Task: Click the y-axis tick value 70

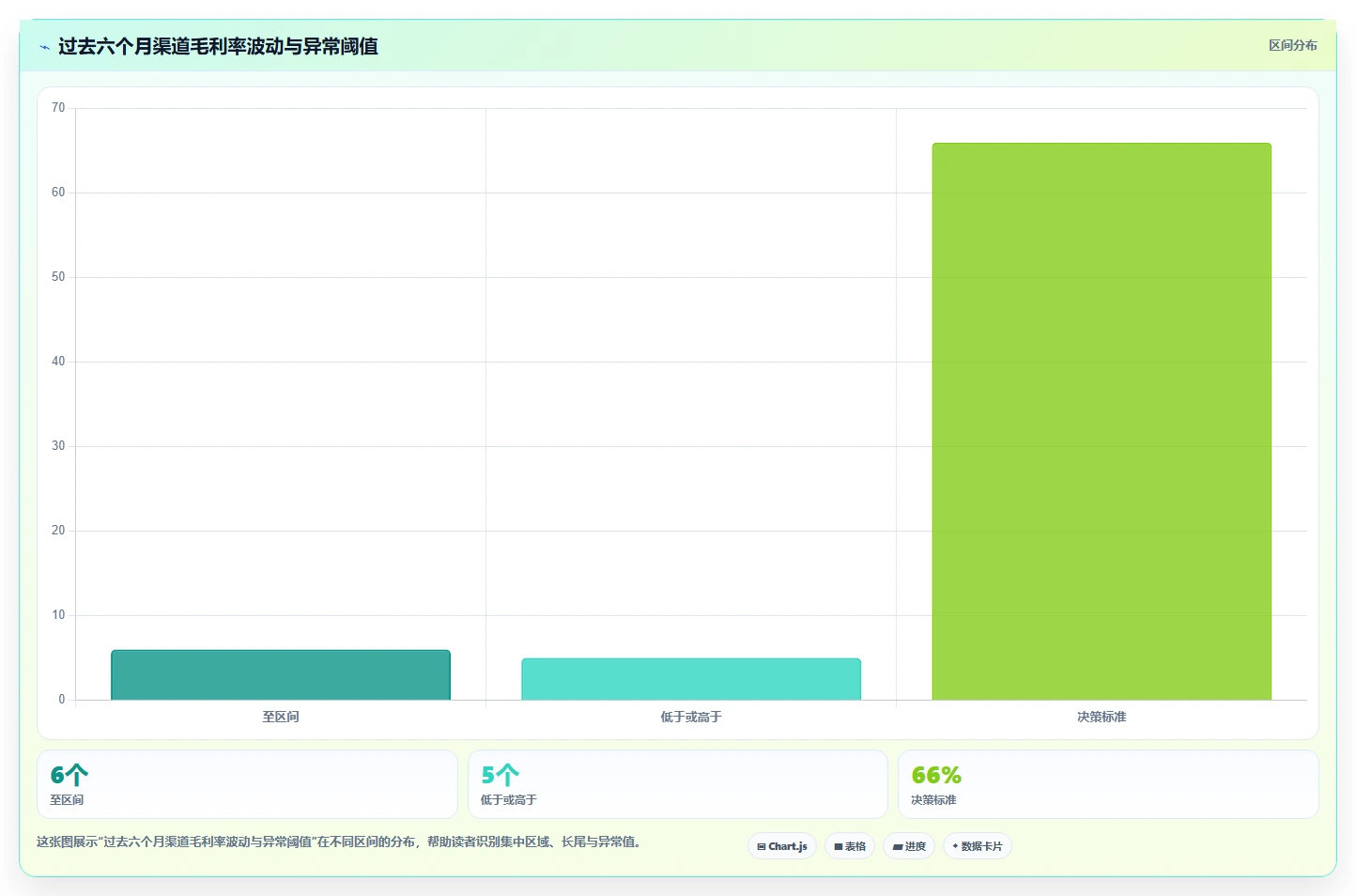Action: coord(58,108)
